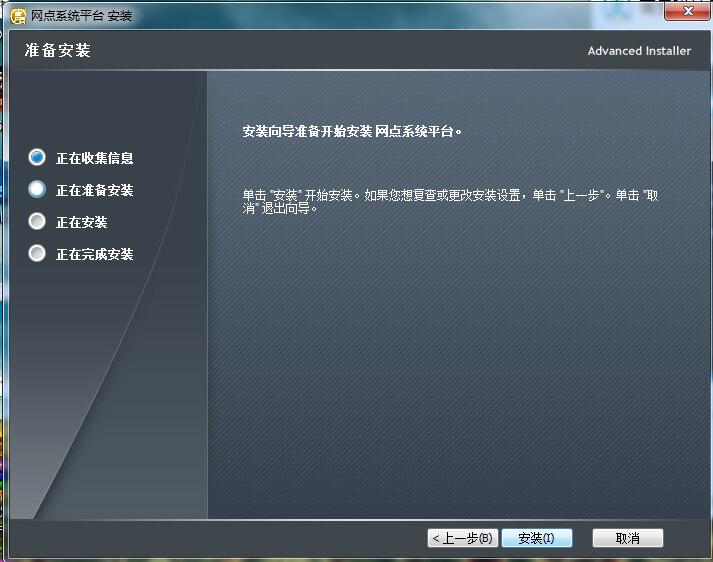Start installation with the 安装(I) button

click(536, 538)
